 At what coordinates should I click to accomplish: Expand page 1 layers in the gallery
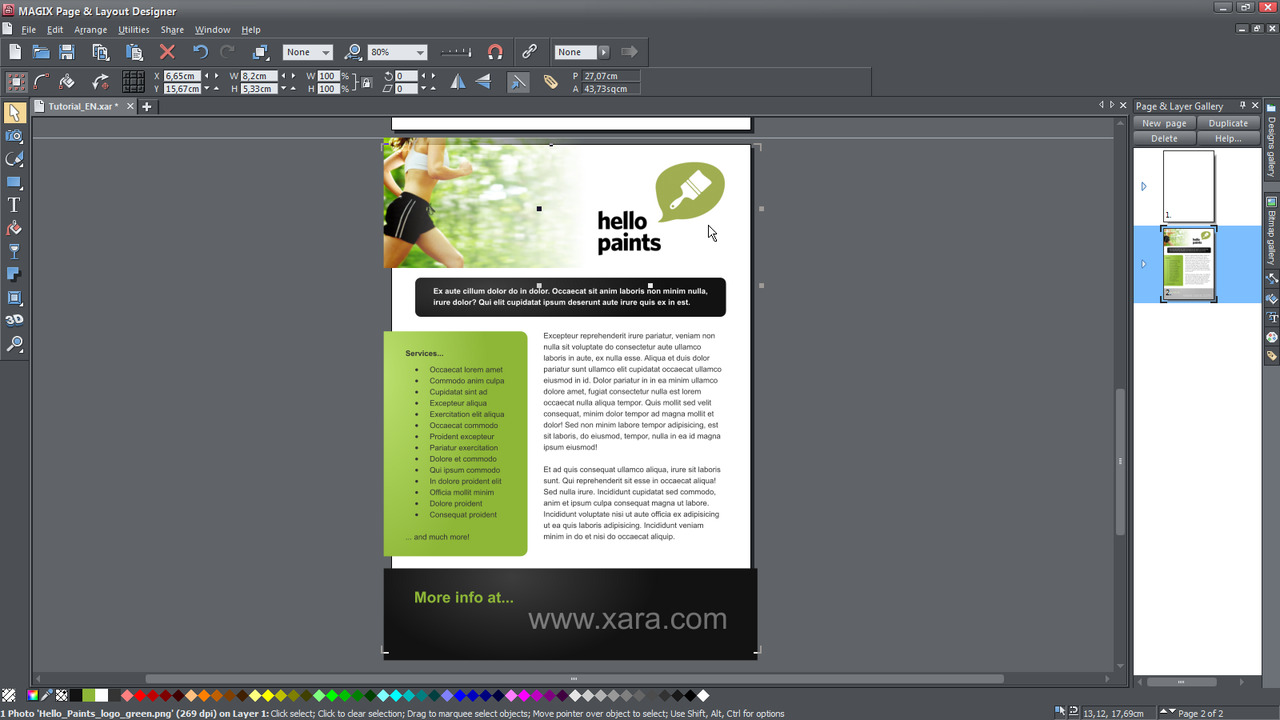click(x=1144, y=186)
